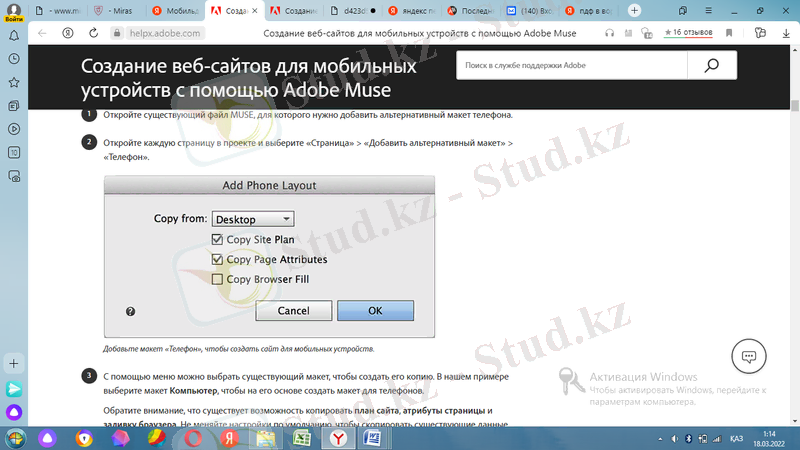This screenshot has width=800, height=450.
Task: Switch to second Создание Adobe tab
Action: coord(294,11)
